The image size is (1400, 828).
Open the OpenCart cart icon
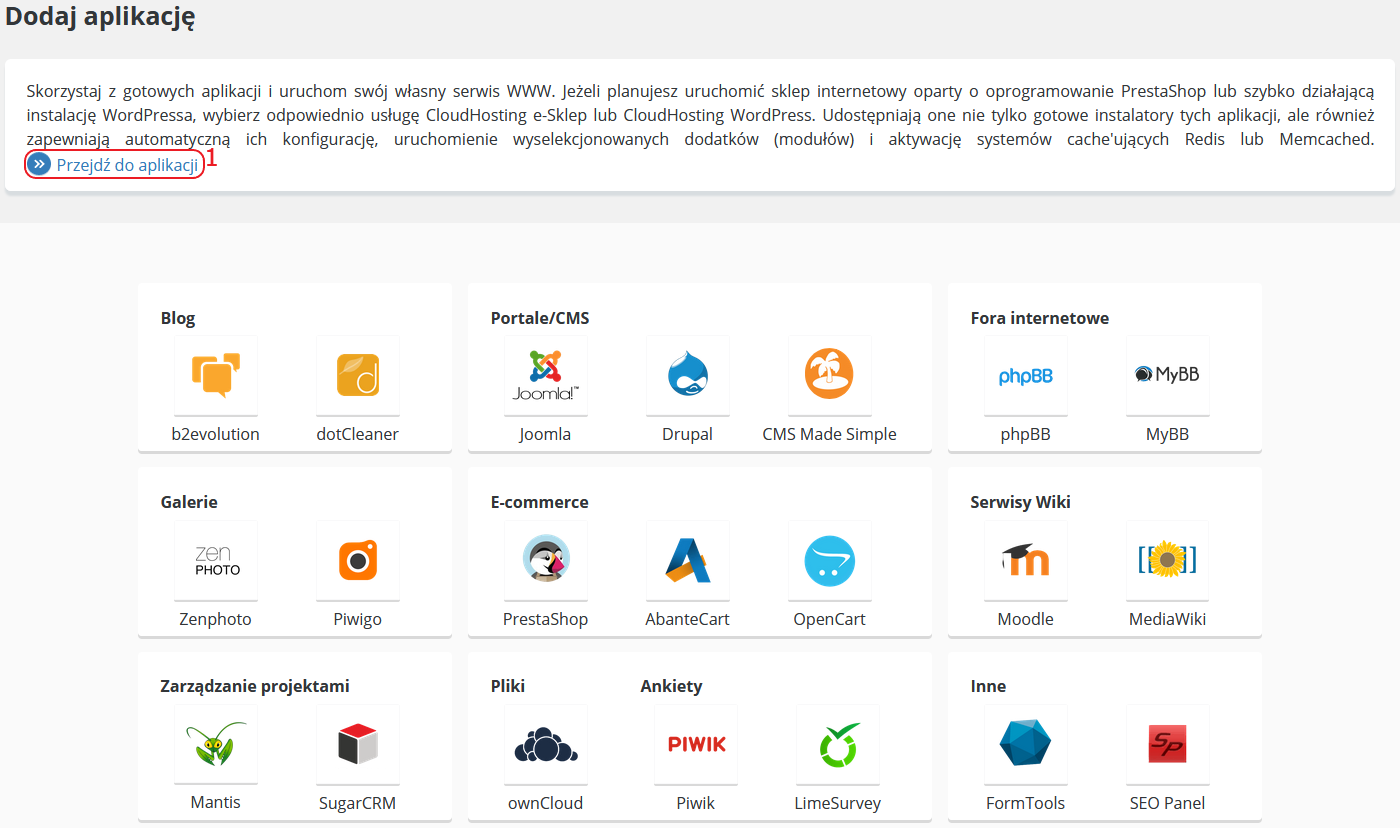point(830,561)
